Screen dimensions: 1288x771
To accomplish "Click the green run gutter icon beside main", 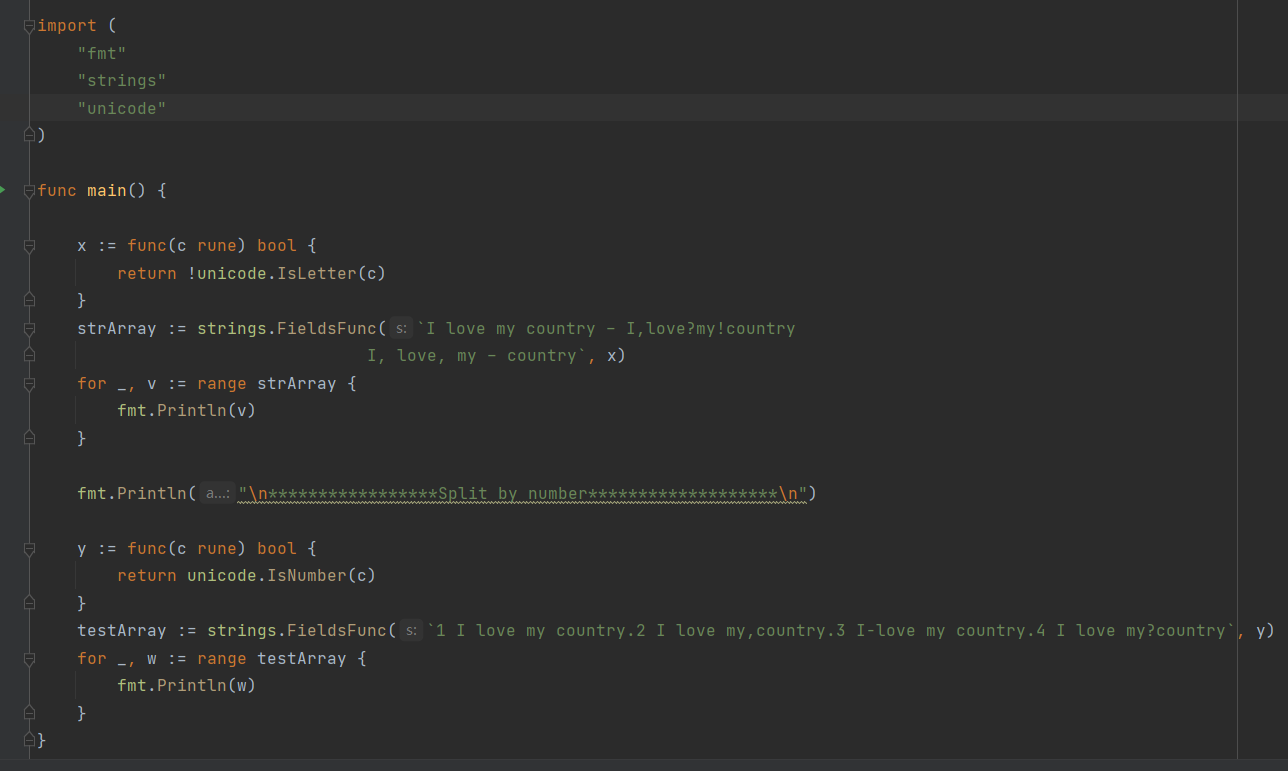I will coord(3,189).
